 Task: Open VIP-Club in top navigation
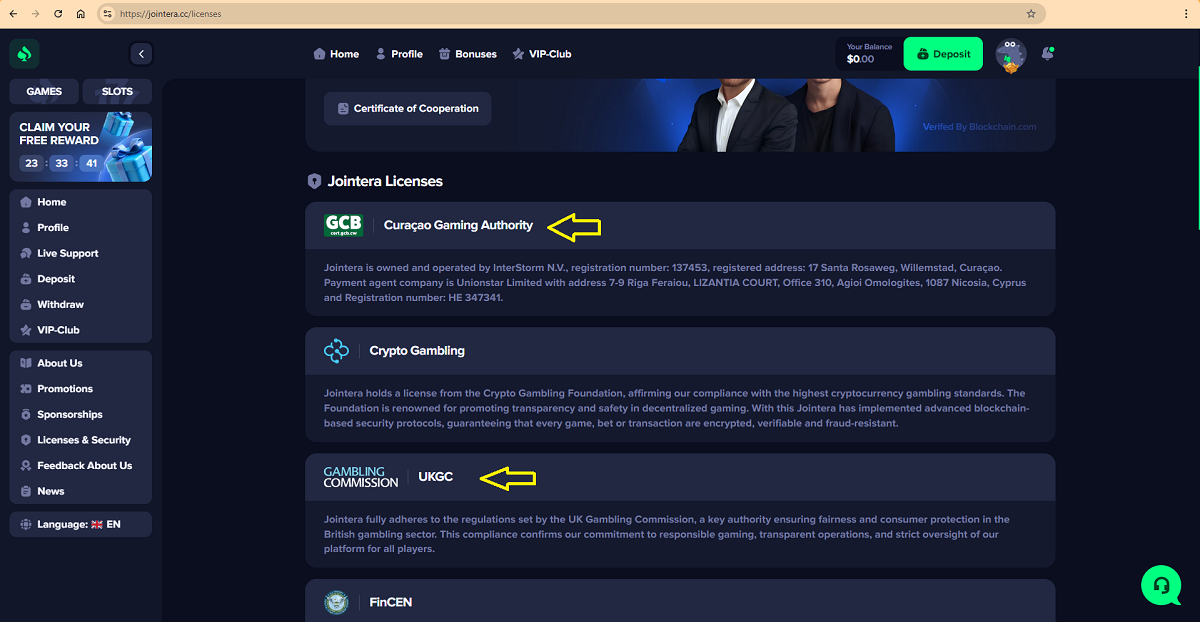[x=542, y=54]
